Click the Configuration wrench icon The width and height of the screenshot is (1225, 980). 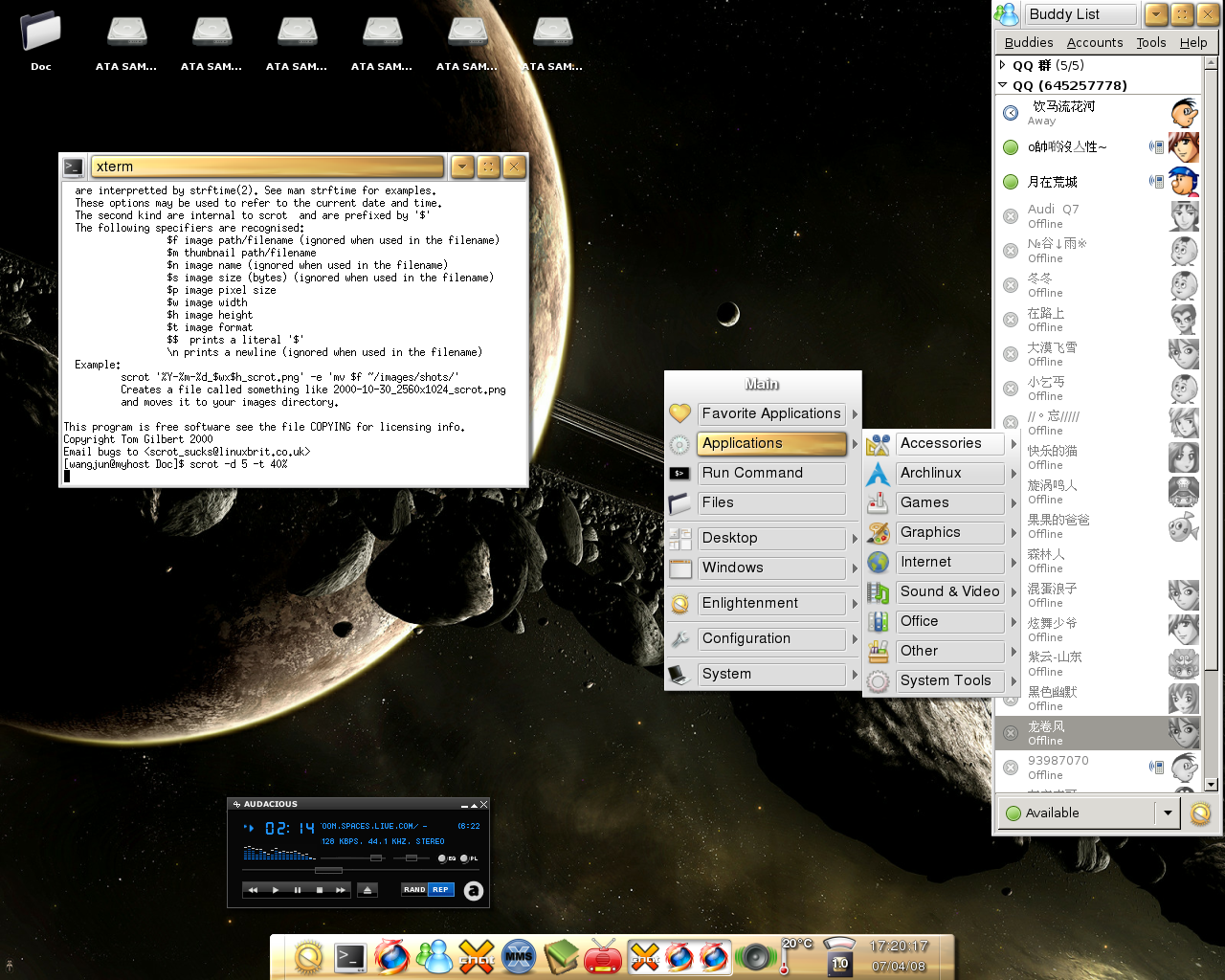[x=679, y=639]
